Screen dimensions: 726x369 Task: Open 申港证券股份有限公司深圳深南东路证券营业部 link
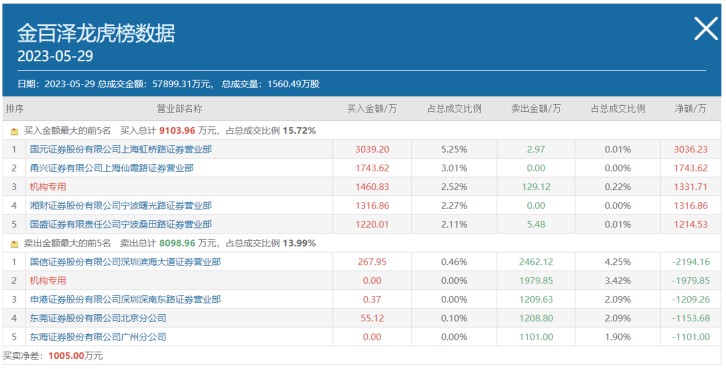[125, 300]
